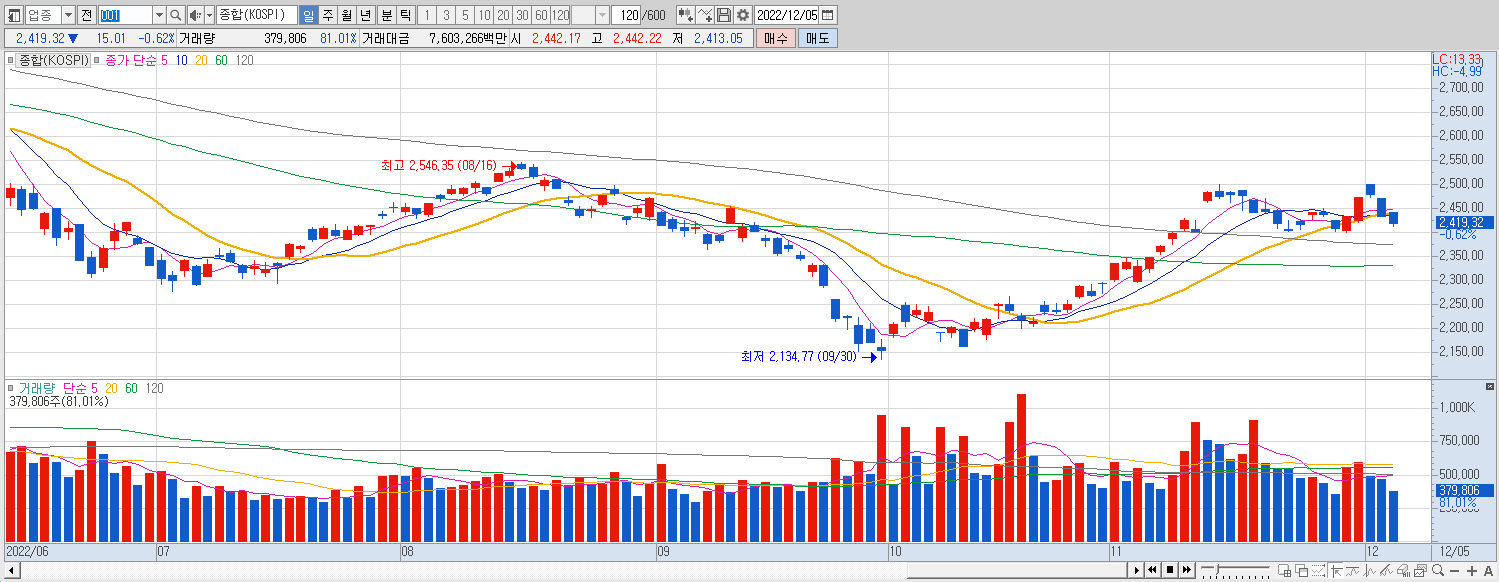1499x582 pixels.
Task: Select the crosshair pointer tool icon
Action: click(1336, 571)
